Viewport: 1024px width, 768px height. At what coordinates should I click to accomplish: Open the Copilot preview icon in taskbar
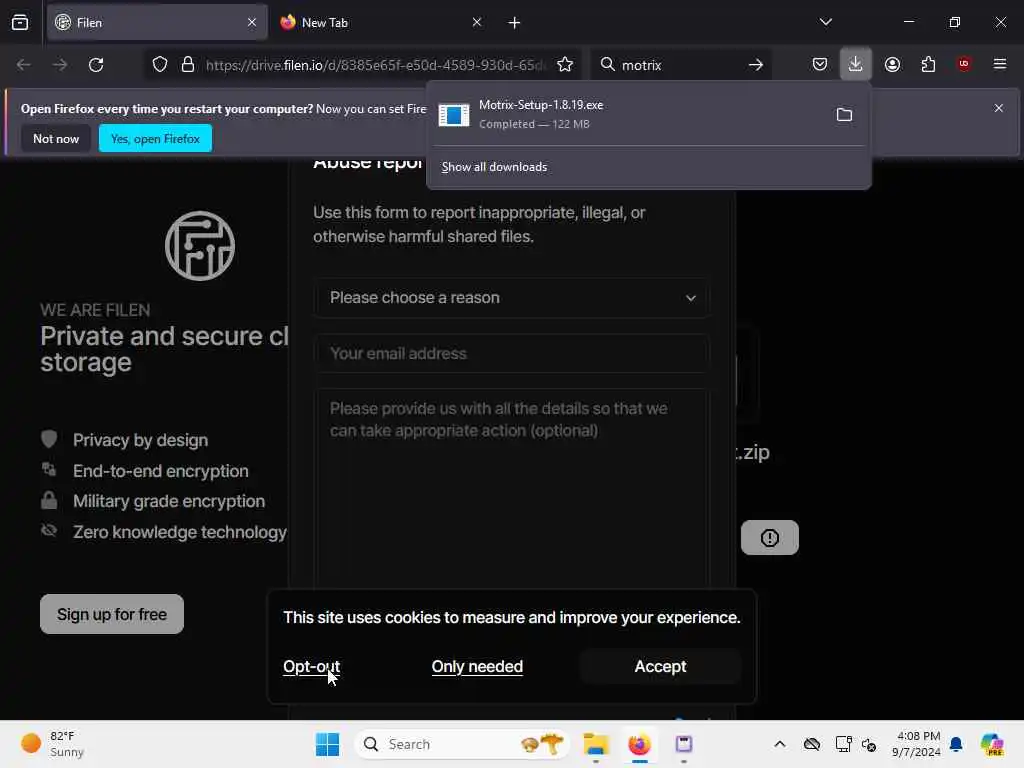coord(992,744)
